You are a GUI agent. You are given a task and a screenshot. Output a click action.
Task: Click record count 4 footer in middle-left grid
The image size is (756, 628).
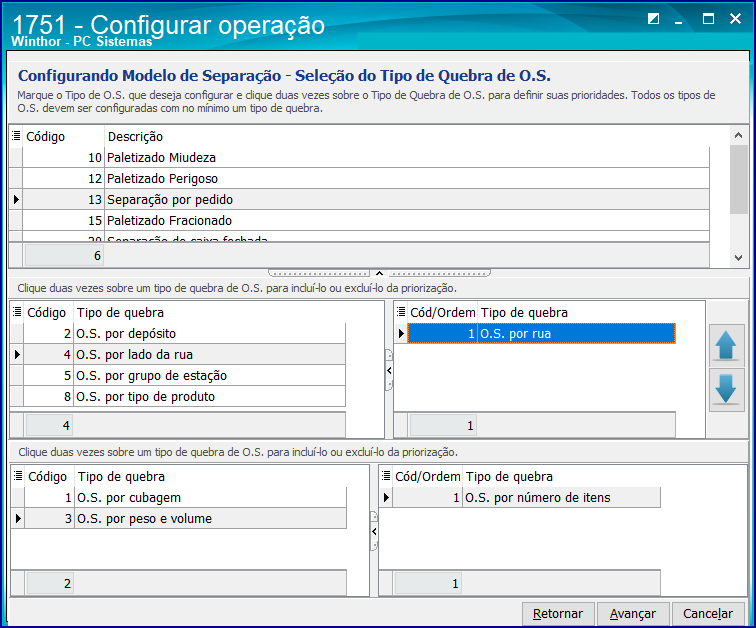pos(49,426)
